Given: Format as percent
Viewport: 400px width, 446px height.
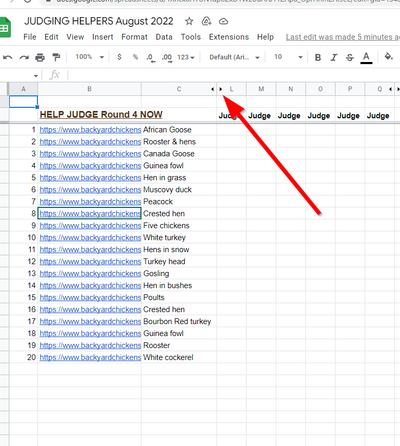Looking at the screenshot, I should [135, 57].
